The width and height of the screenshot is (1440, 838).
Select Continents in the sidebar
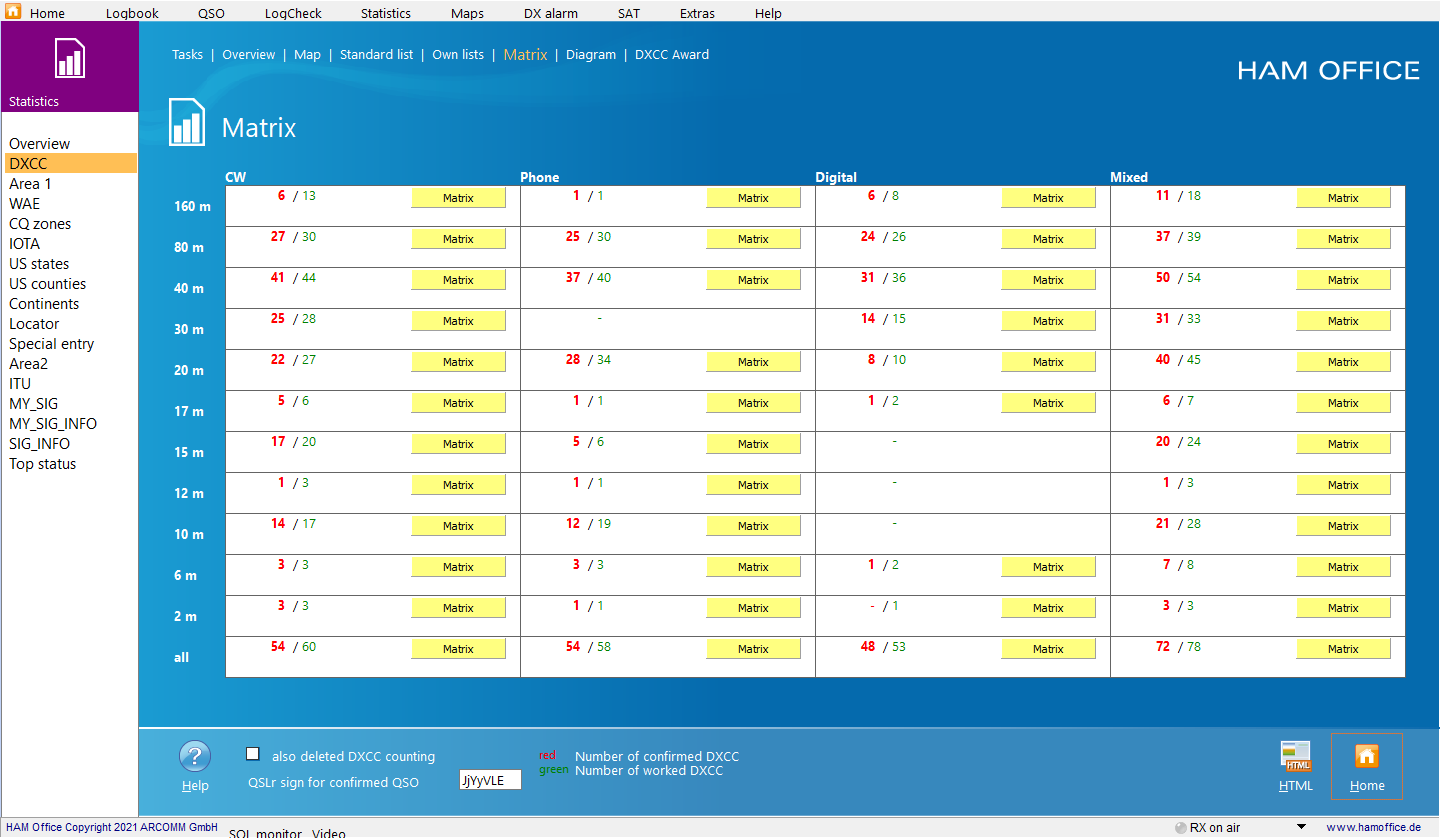click(x=44, y=304)
